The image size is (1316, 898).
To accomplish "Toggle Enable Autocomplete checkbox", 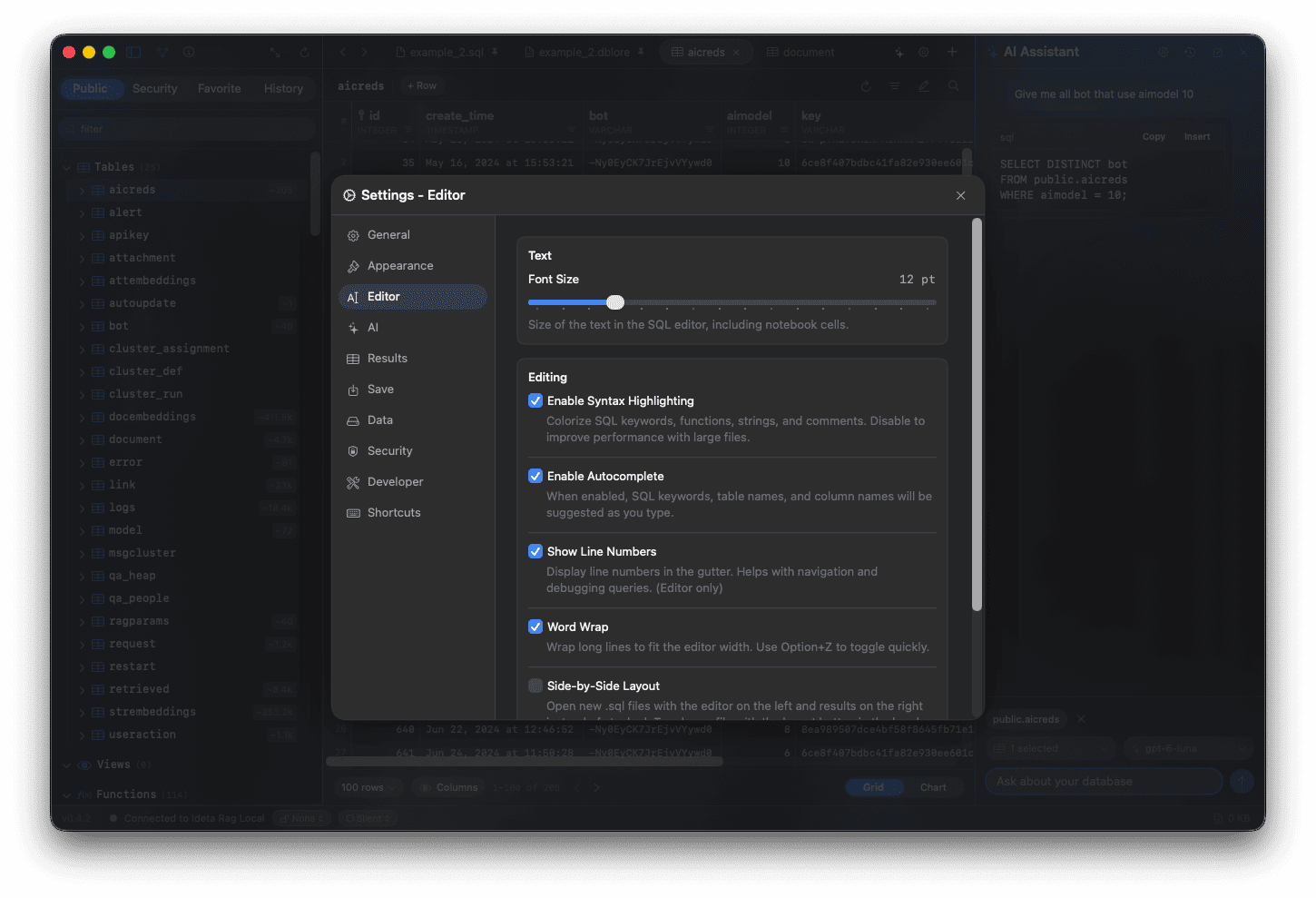I will (535, 476).
